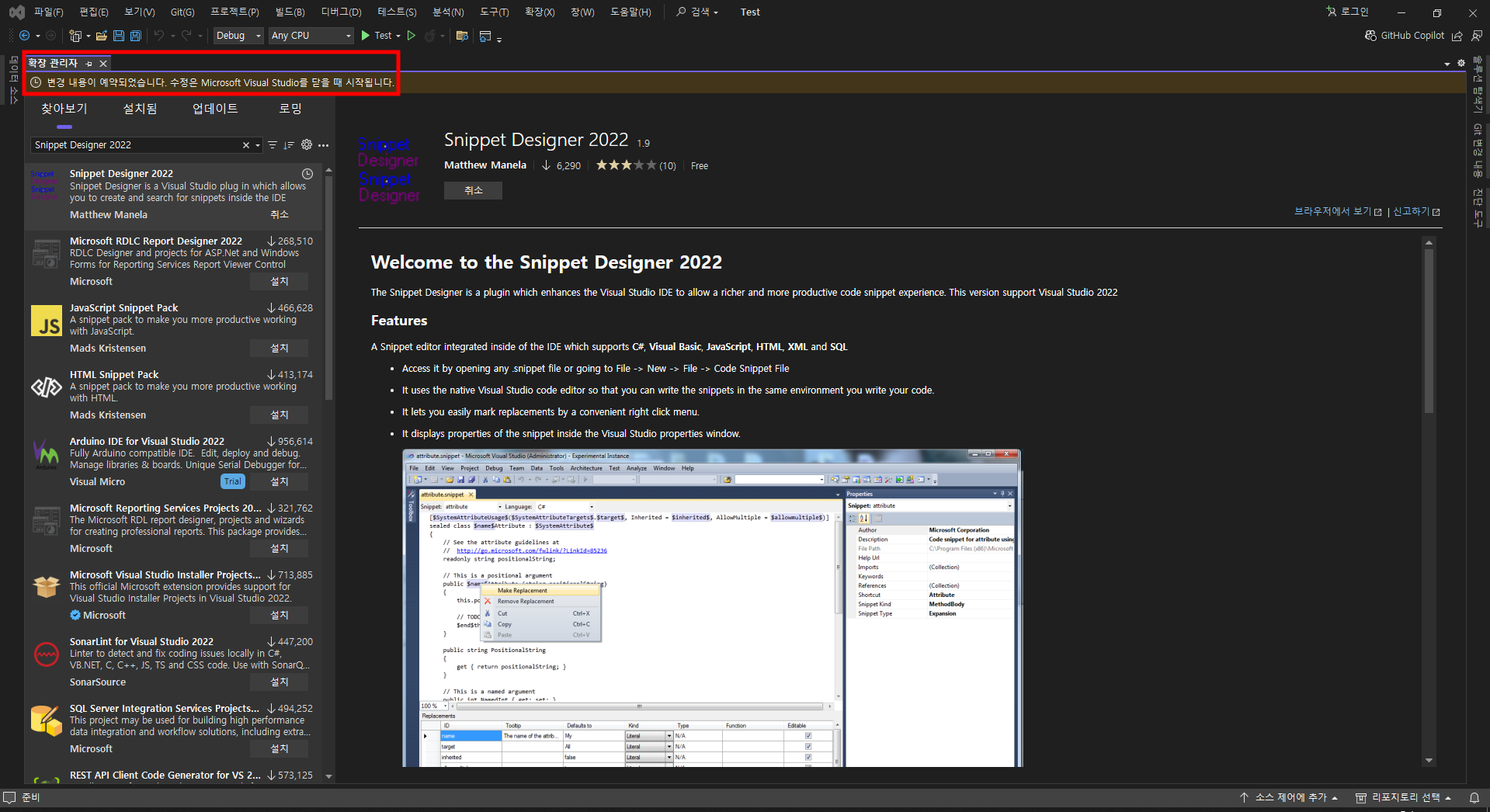Click the detail pane scrollbar down arrow
The height and width of the screenshot is (812, 1490).
(1429, 761)
